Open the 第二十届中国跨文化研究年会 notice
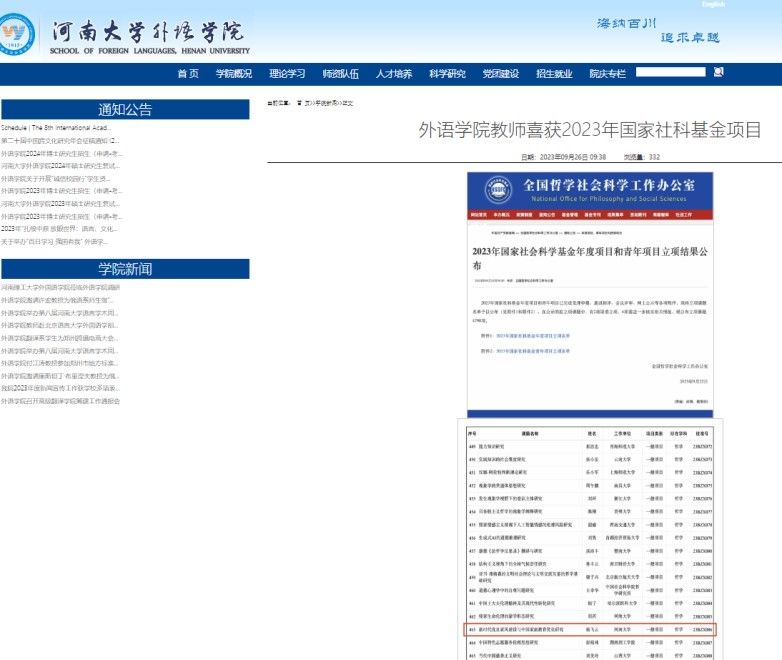 click(x=60, y=141)
